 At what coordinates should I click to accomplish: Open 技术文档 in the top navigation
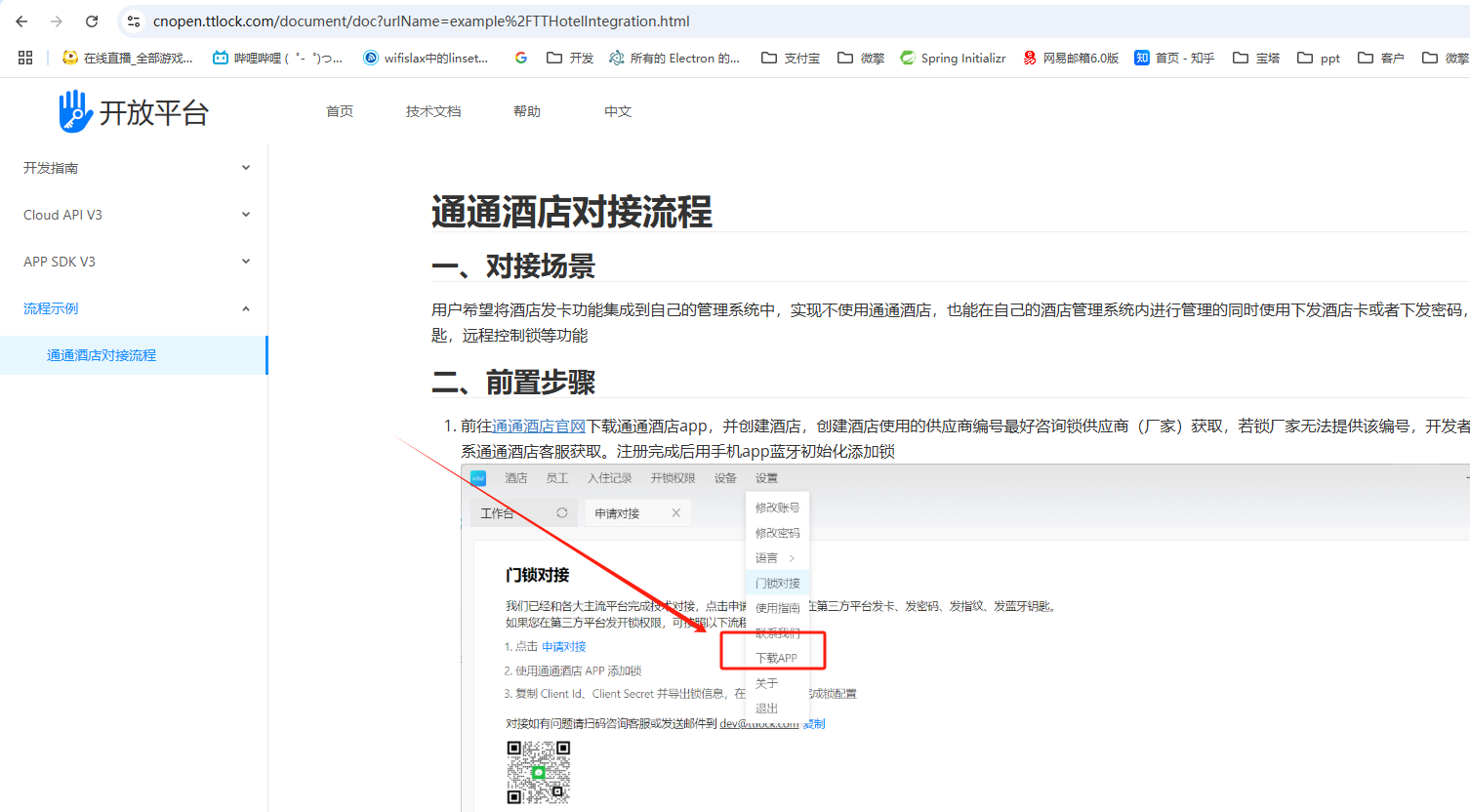point(433,111)
